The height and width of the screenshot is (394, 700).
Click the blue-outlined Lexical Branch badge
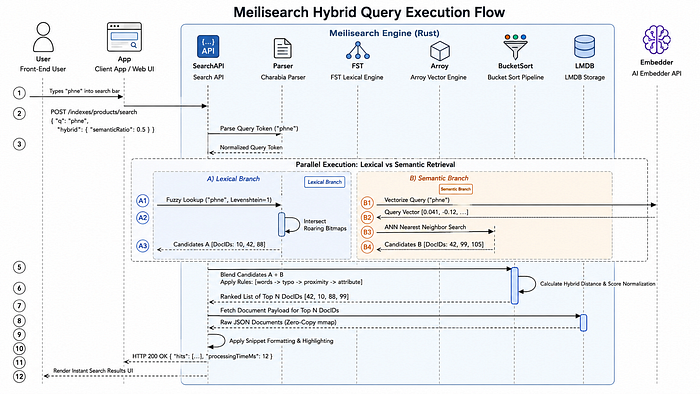[325, 182]
